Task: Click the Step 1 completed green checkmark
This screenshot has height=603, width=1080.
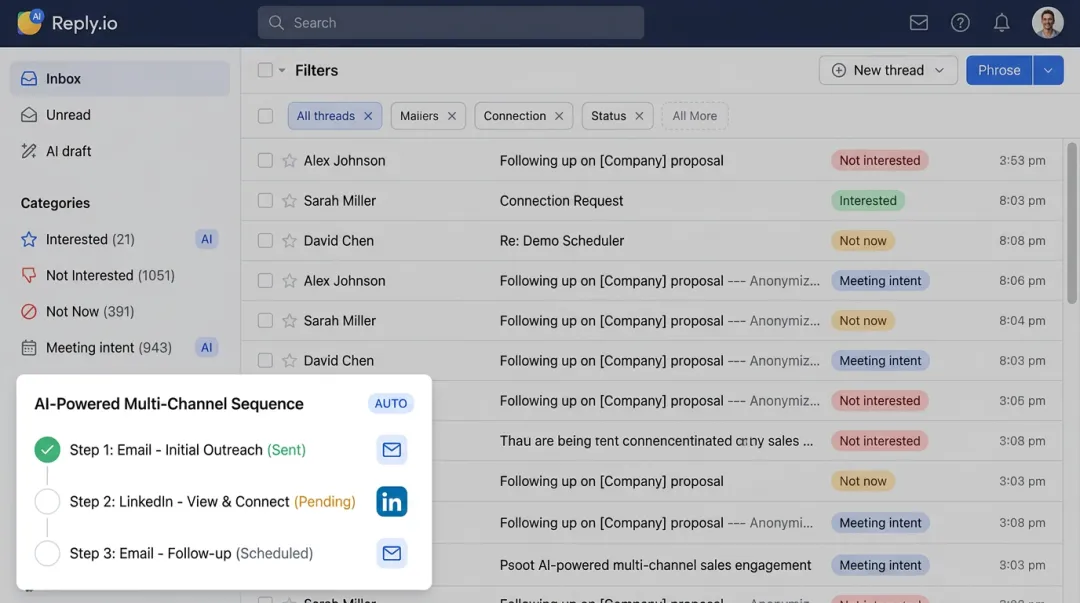Action: (x=48, y=449)
